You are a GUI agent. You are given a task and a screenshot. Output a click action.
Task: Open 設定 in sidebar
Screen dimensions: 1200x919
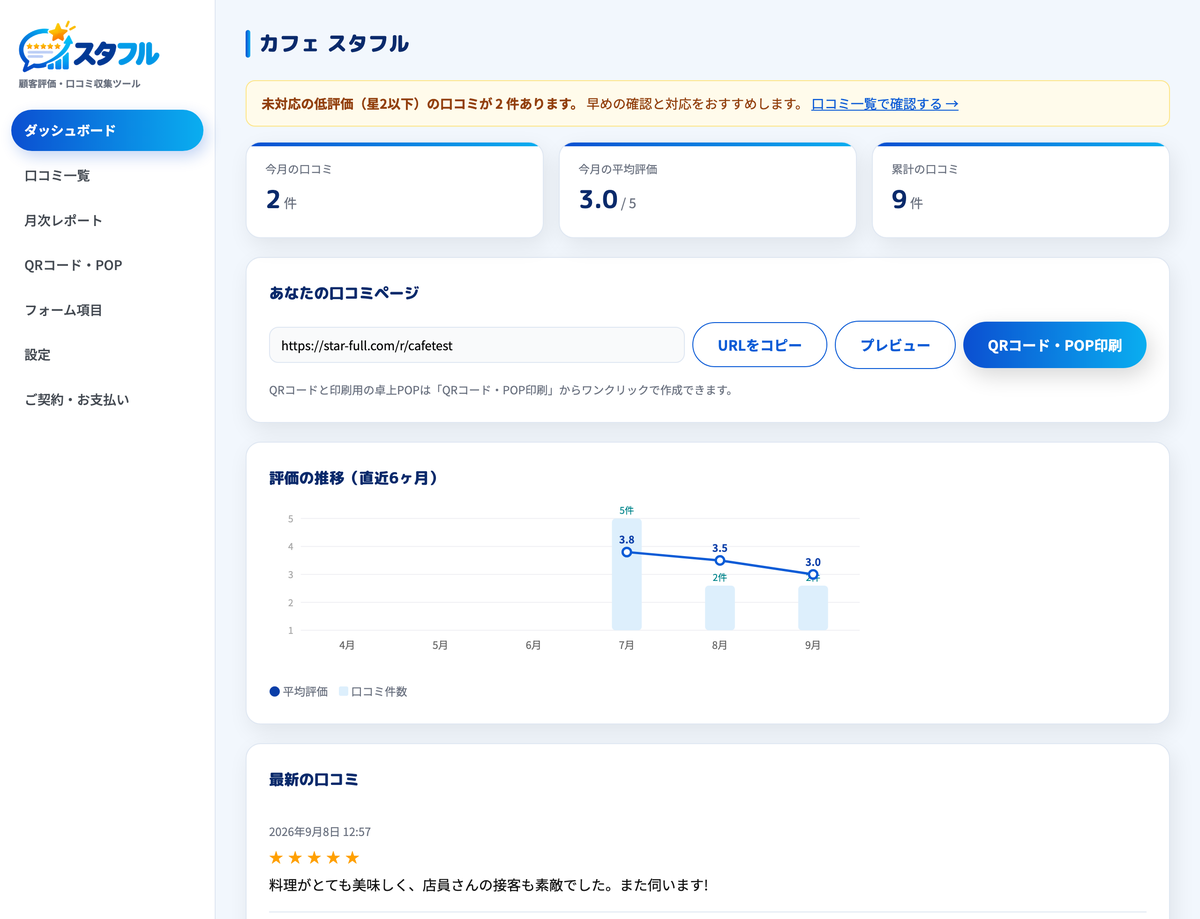click(x=107, y=354)
